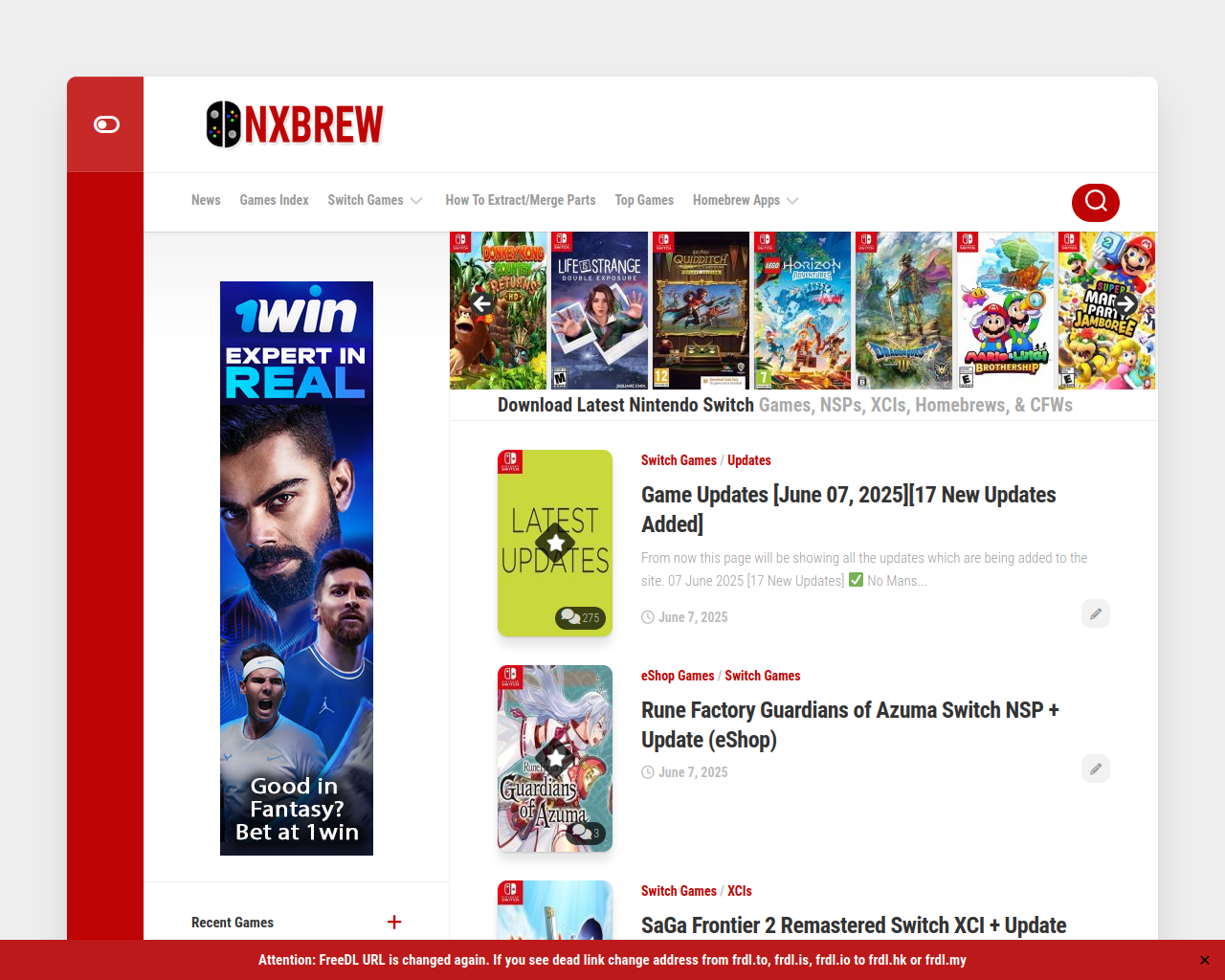This screenshot has height=980, width=1225.
Task: Open the LEGO Horizon Adventures cover
Action: [x=803, y=310]
